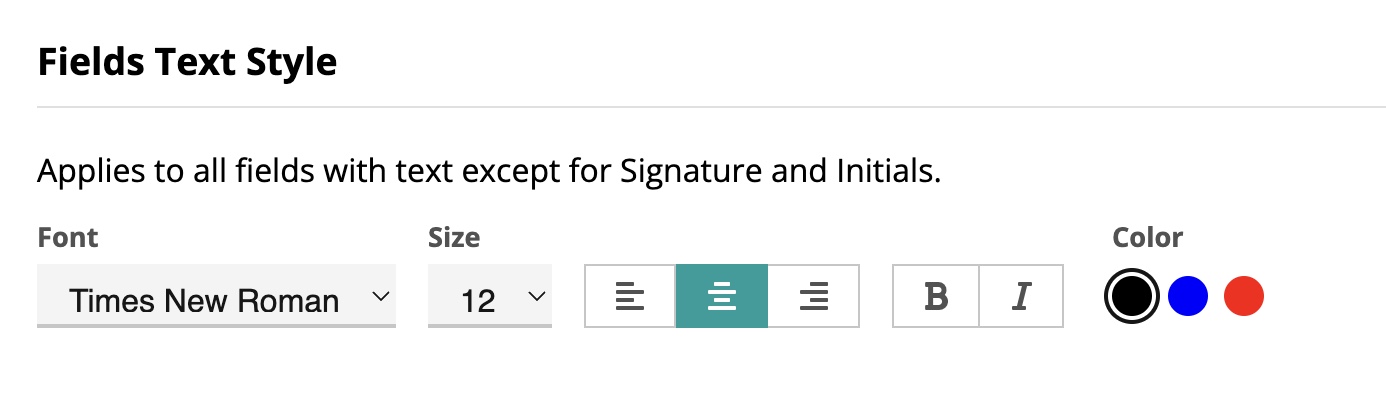Open the Times New Roman font dropdown
The width and height of the screenshot is (1386, 396).
tap(216, 296)
